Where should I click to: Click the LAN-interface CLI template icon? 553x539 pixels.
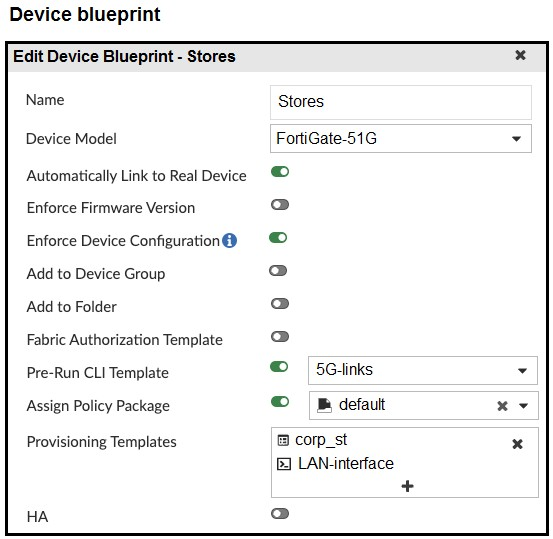click(x=284, y=464)
